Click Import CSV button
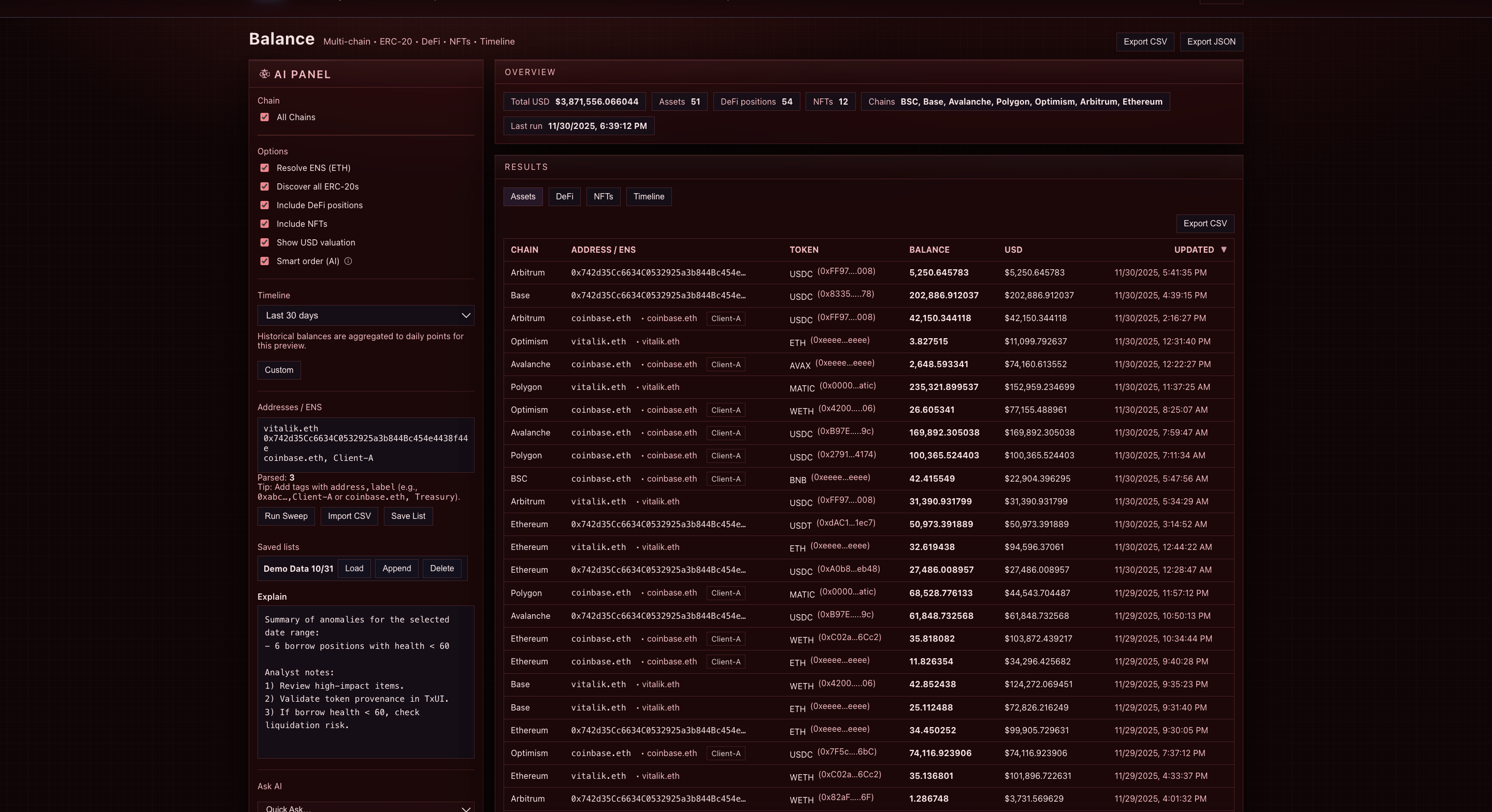The width and height of the screenshot is (1492, 812). pos(349,516)
